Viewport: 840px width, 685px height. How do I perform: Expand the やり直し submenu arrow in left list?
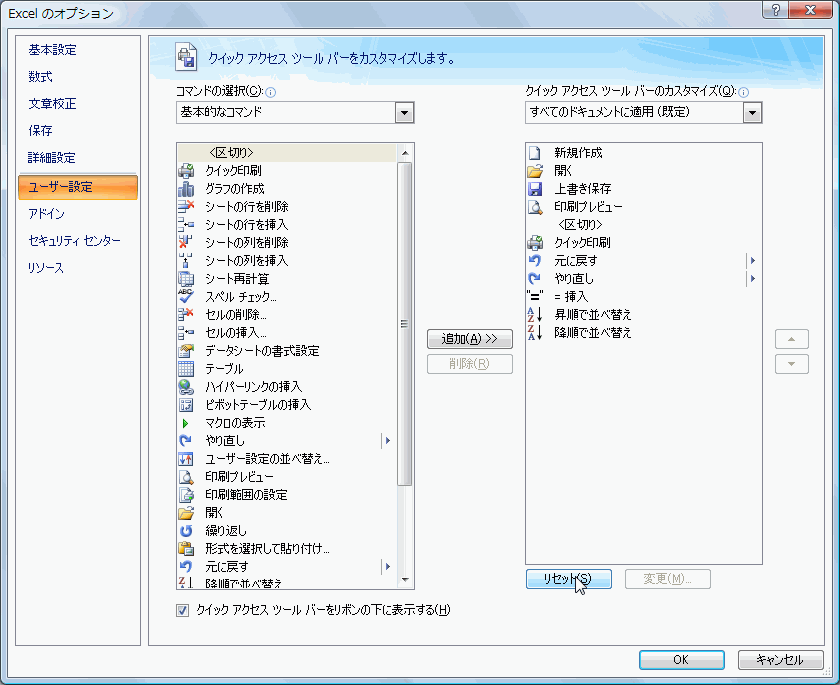point(388,441)
